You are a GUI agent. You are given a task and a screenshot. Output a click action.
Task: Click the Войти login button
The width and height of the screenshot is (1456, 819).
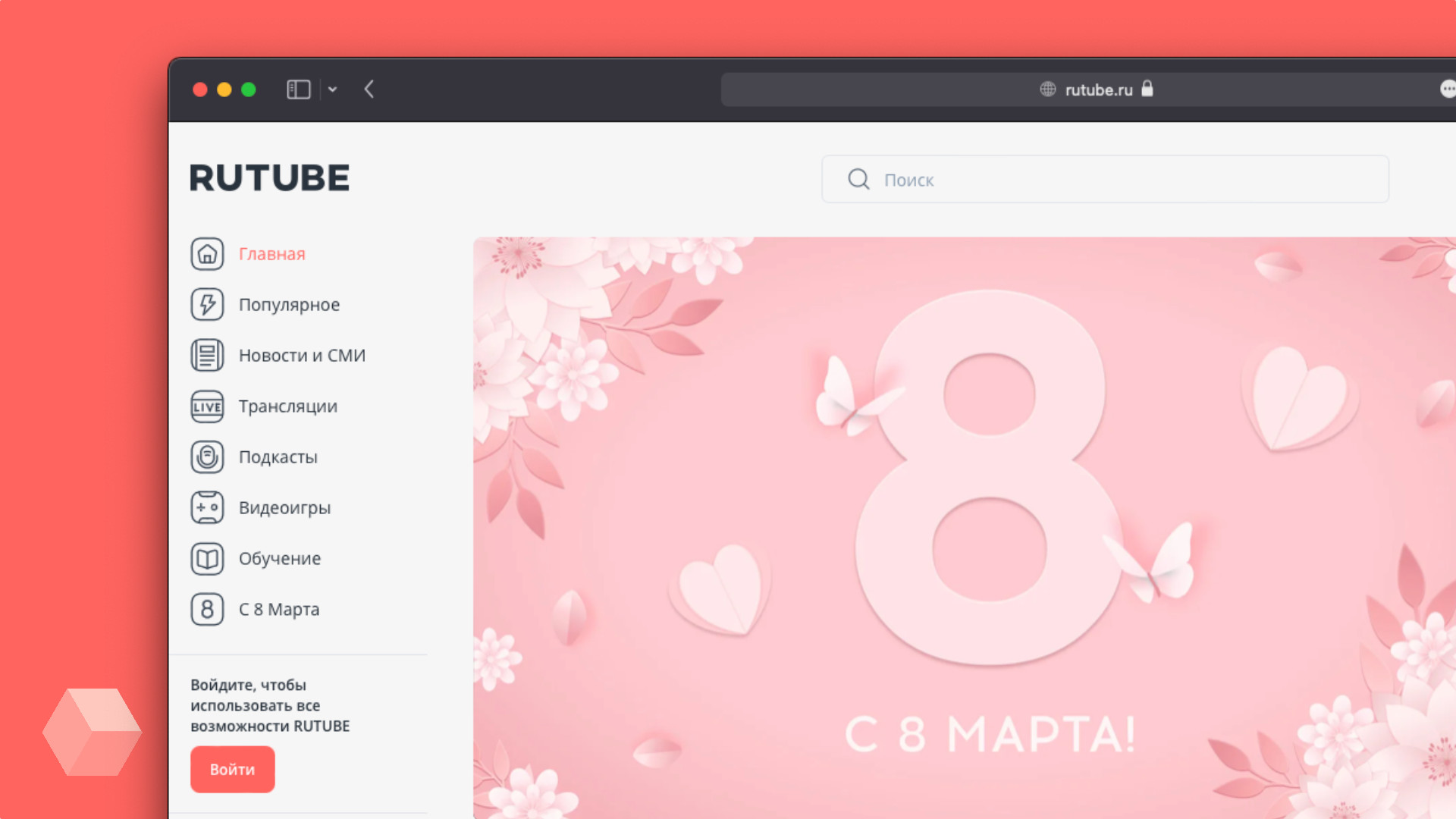pos(233,770)
